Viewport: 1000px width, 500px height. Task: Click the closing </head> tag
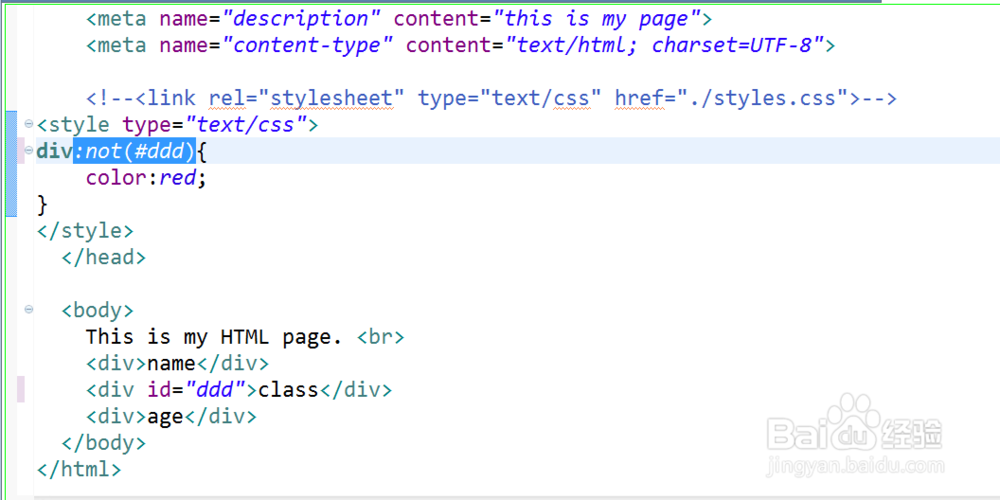pos(104,258)
